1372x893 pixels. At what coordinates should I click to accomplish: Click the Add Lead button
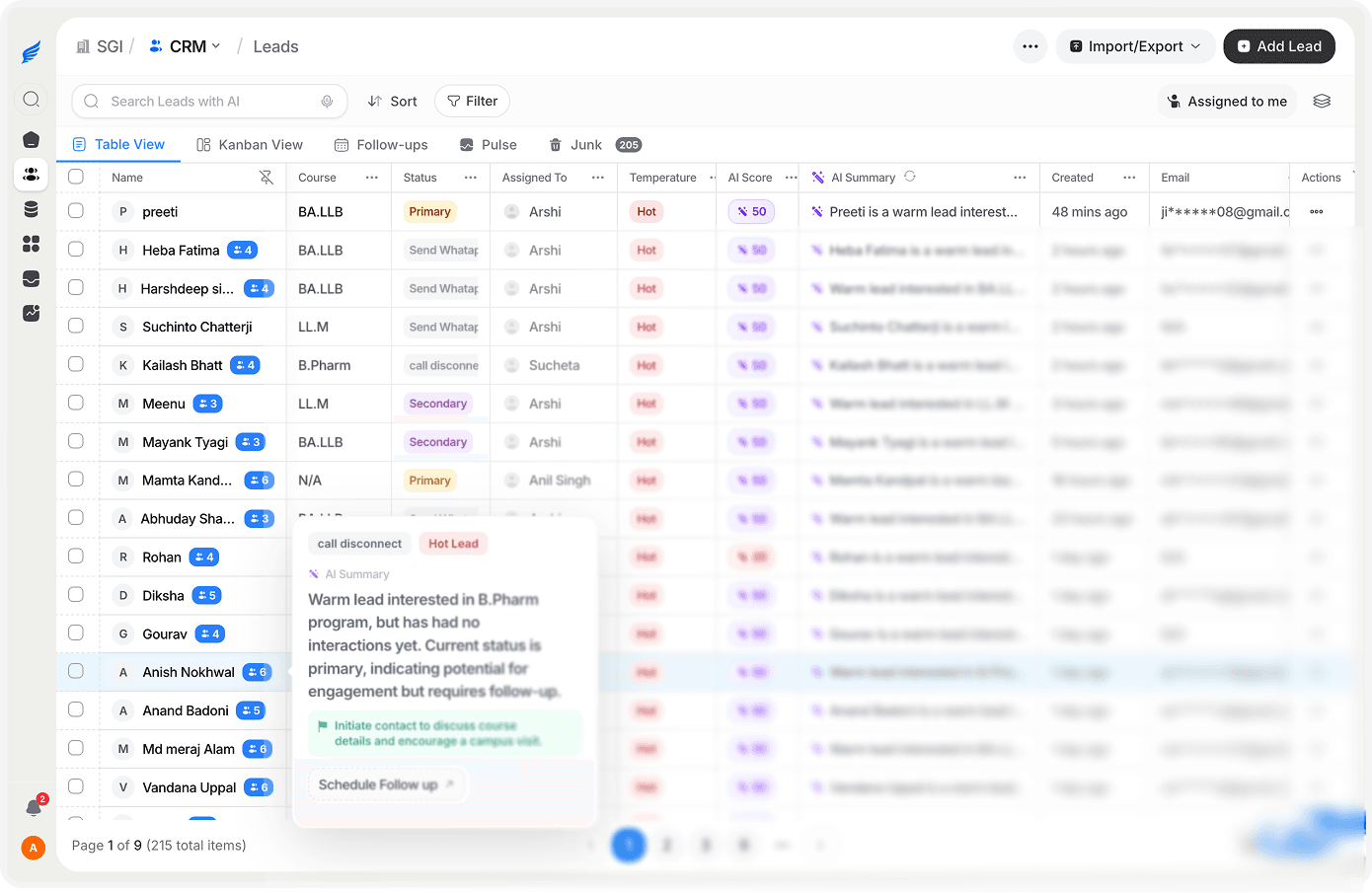tap(1279, 46)
